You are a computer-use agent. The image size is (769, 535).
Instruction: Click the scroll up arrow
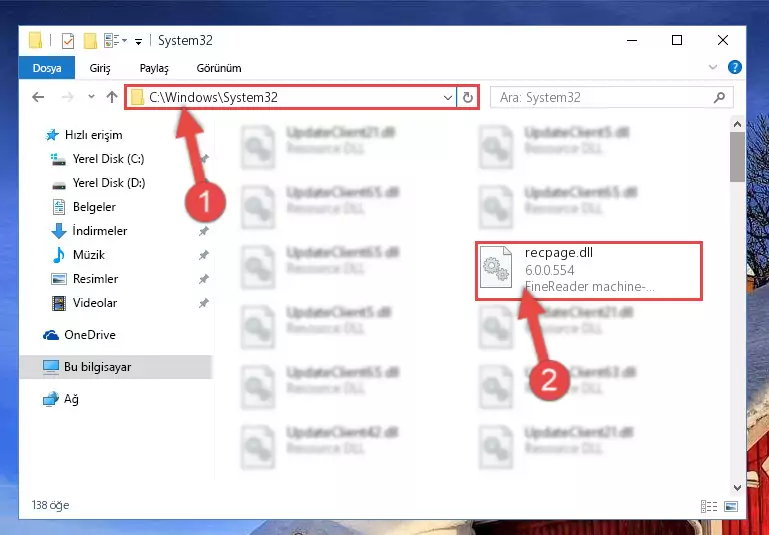(x=737, y=125)
